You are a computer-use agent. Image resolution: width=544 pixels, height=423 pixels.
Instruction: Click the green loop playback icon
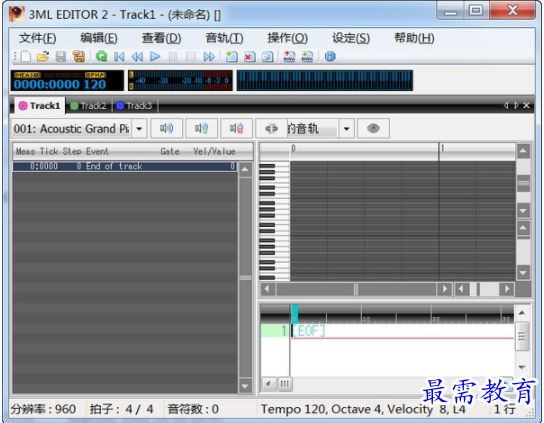101,56
